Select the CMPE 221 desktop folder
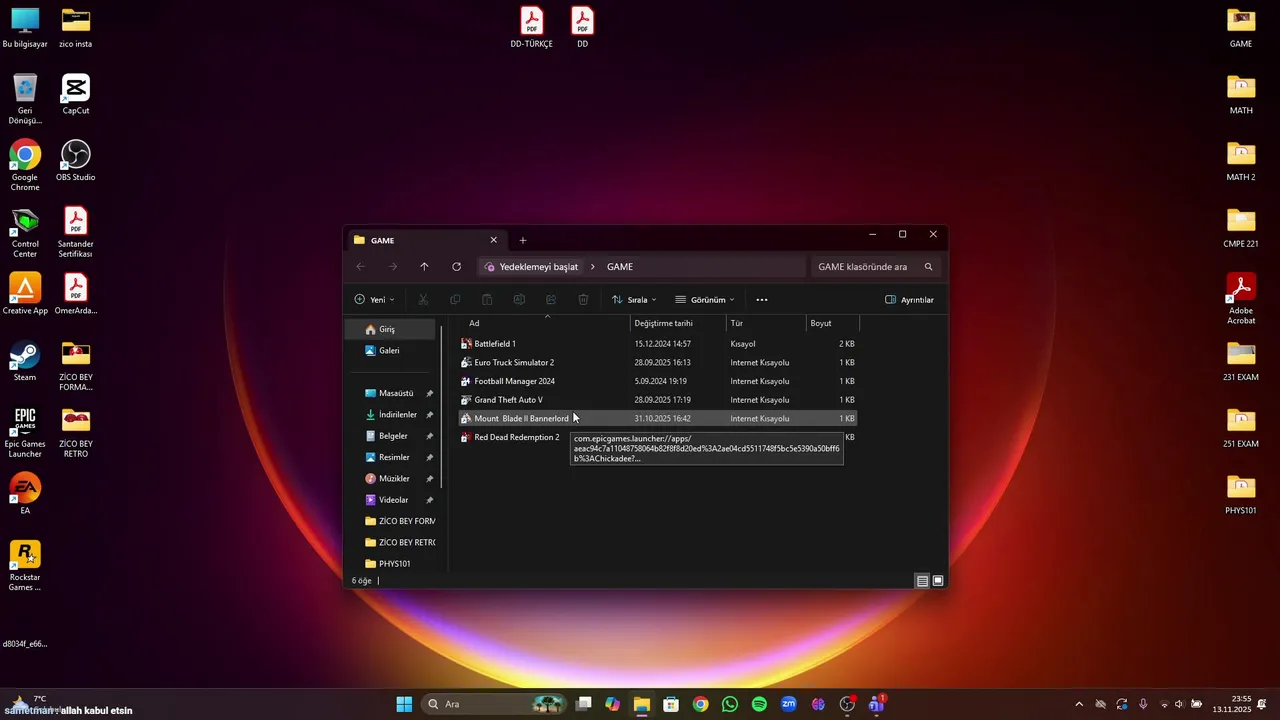 (1241, 228)
